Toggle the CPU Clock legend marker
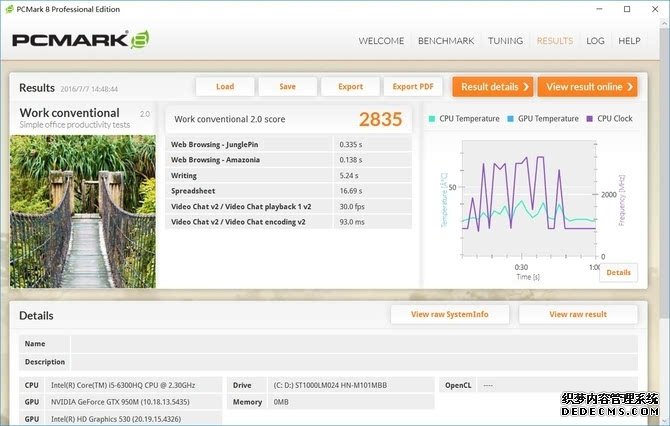Viewport: 670px width, 426px height. click(x=590, y=119)
